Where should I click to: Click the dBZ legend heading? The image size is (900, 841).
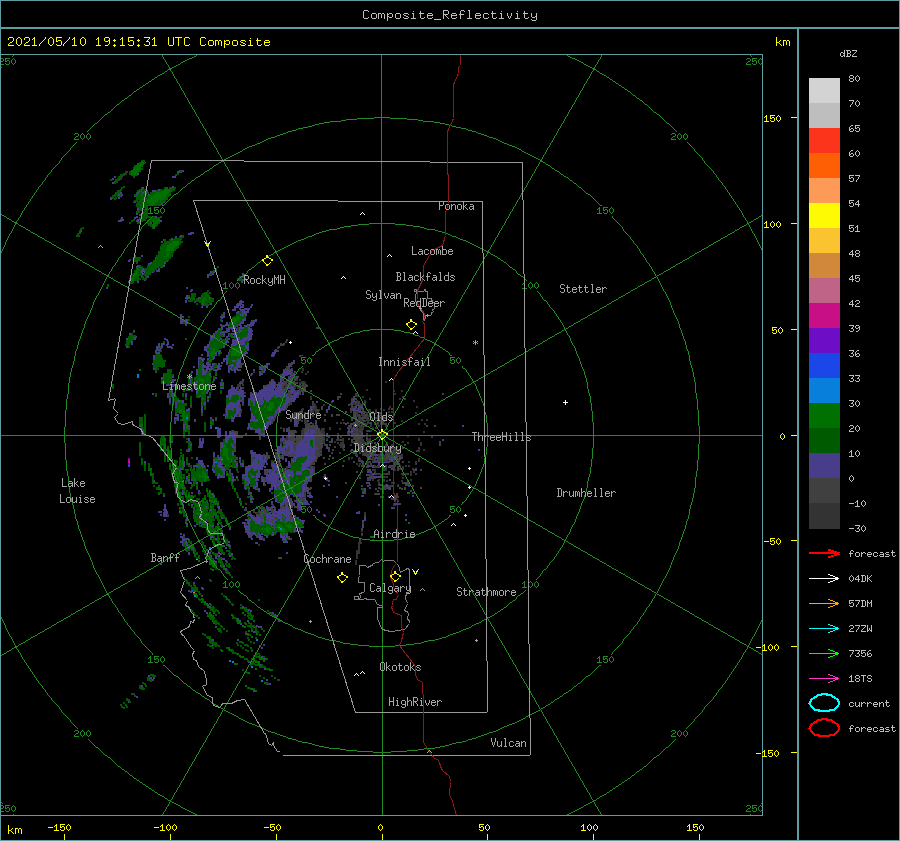pos(848,53)
